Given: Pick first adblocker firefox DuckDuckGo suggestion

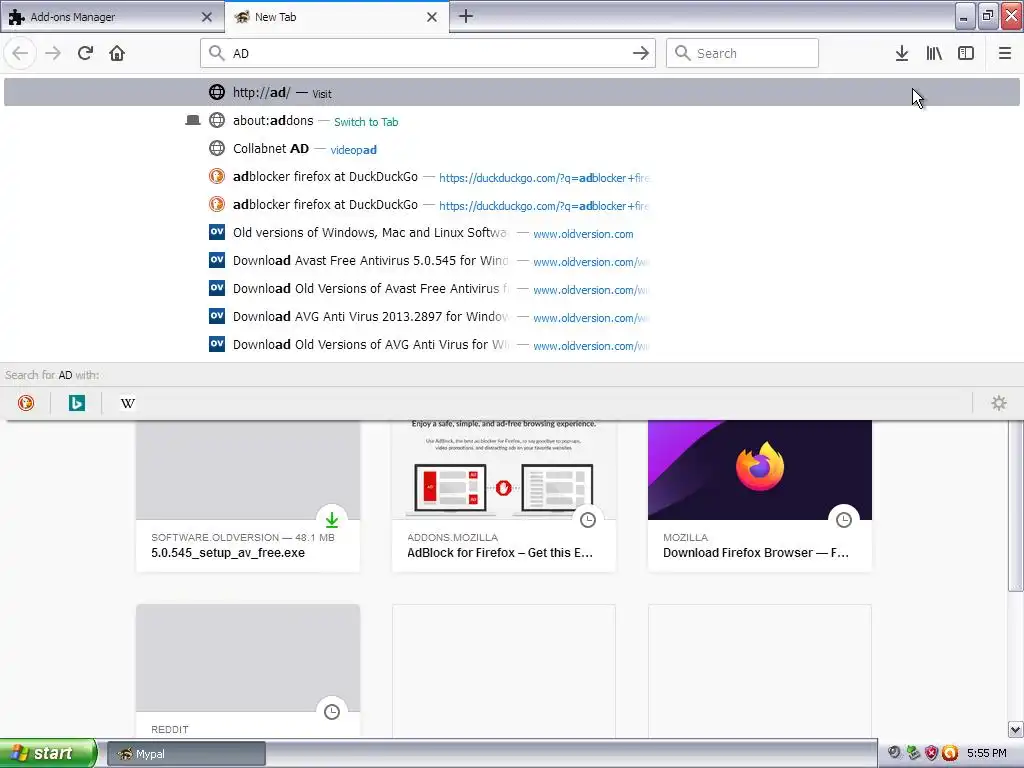Looking at the screenshot, I should point(512,176).
